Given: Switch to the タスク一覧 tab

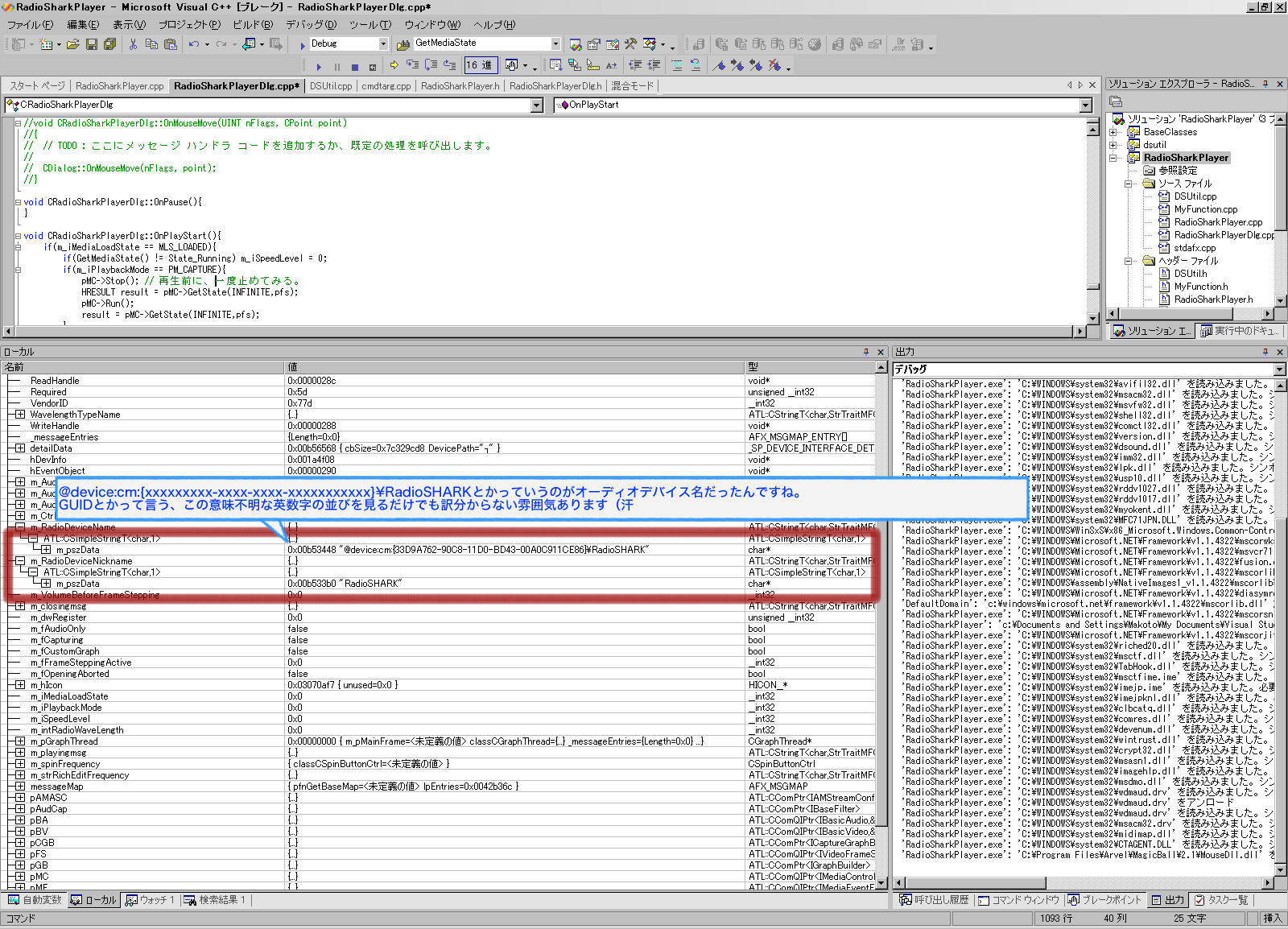Looking at the screenshot, I should coord(1221,900).
